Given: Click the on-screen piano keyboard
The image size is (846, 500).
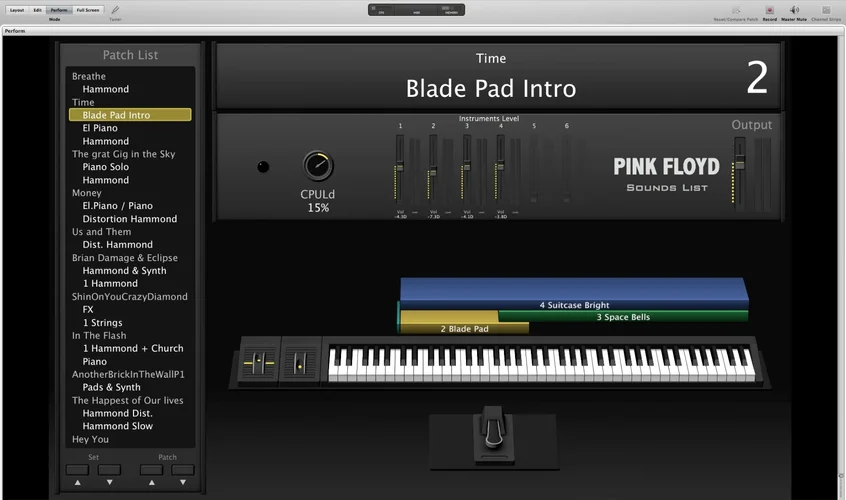Looking at the screenshot, I should coord(541,365).
